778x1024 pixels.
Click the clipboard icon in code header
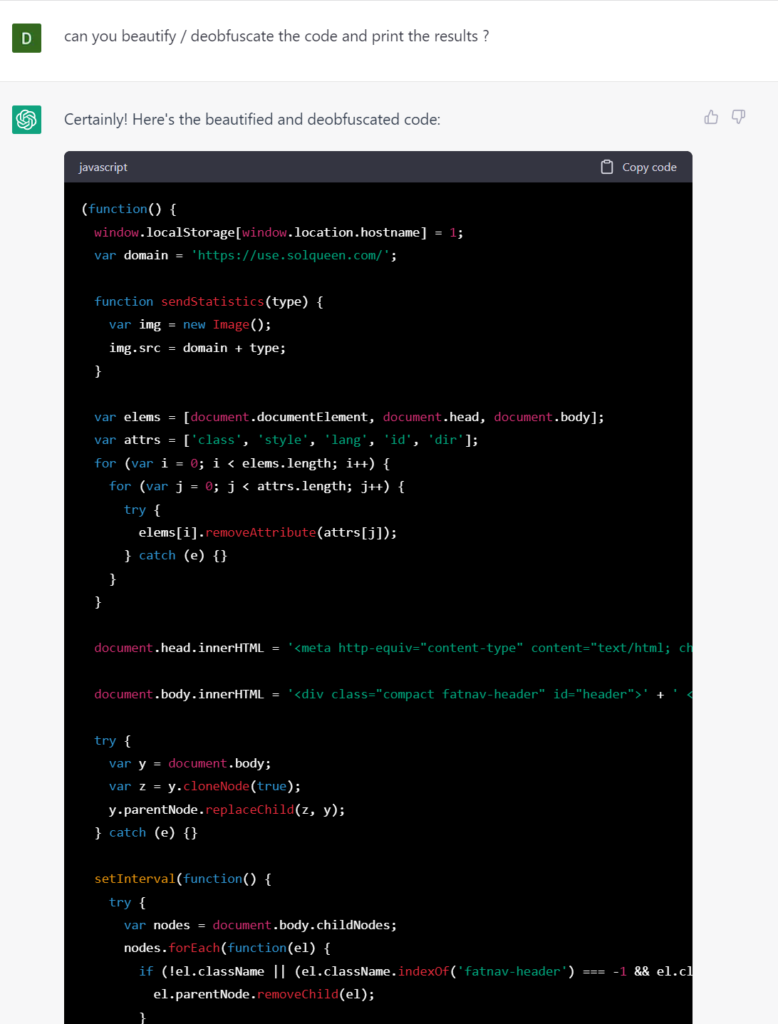(607, 167)
